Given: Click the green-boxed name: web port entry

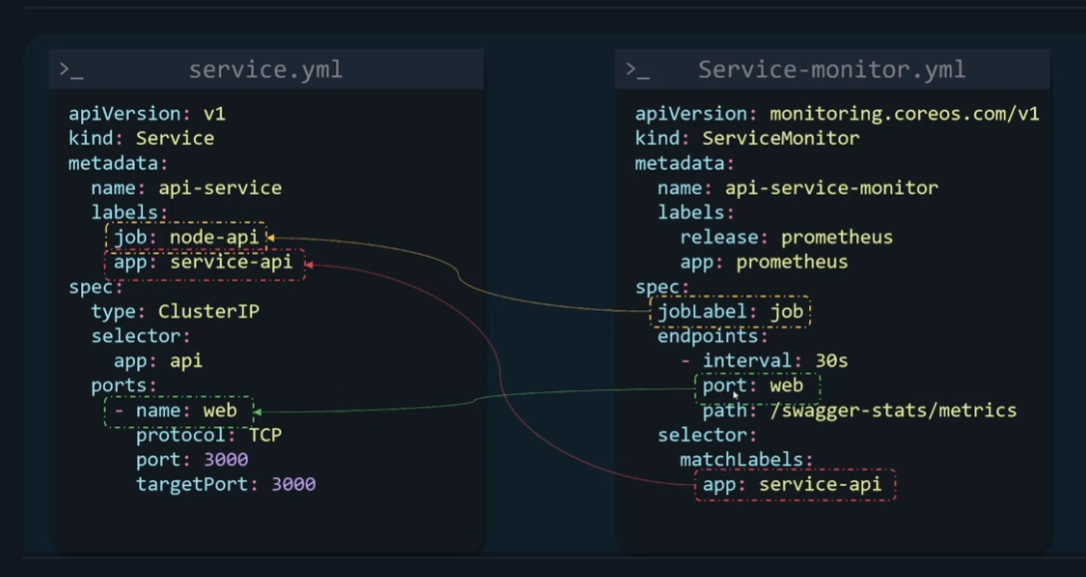Looking at the screenshot, I should (178, 410).
